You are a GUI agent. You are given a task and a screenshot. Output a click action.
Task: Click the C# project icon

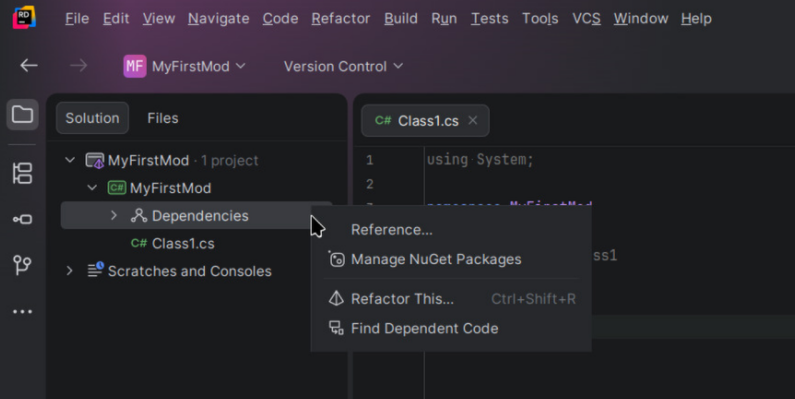click(x=117, y=188)
